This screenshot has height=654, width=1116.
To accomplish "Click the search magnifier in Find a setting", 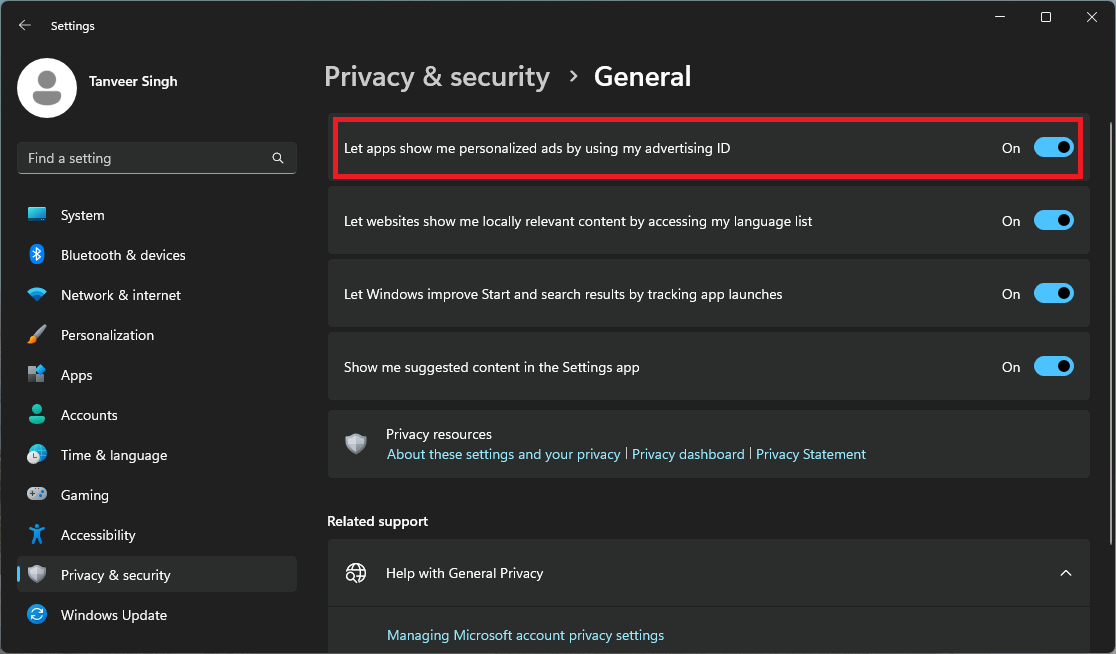I will [x=277, y=157].
